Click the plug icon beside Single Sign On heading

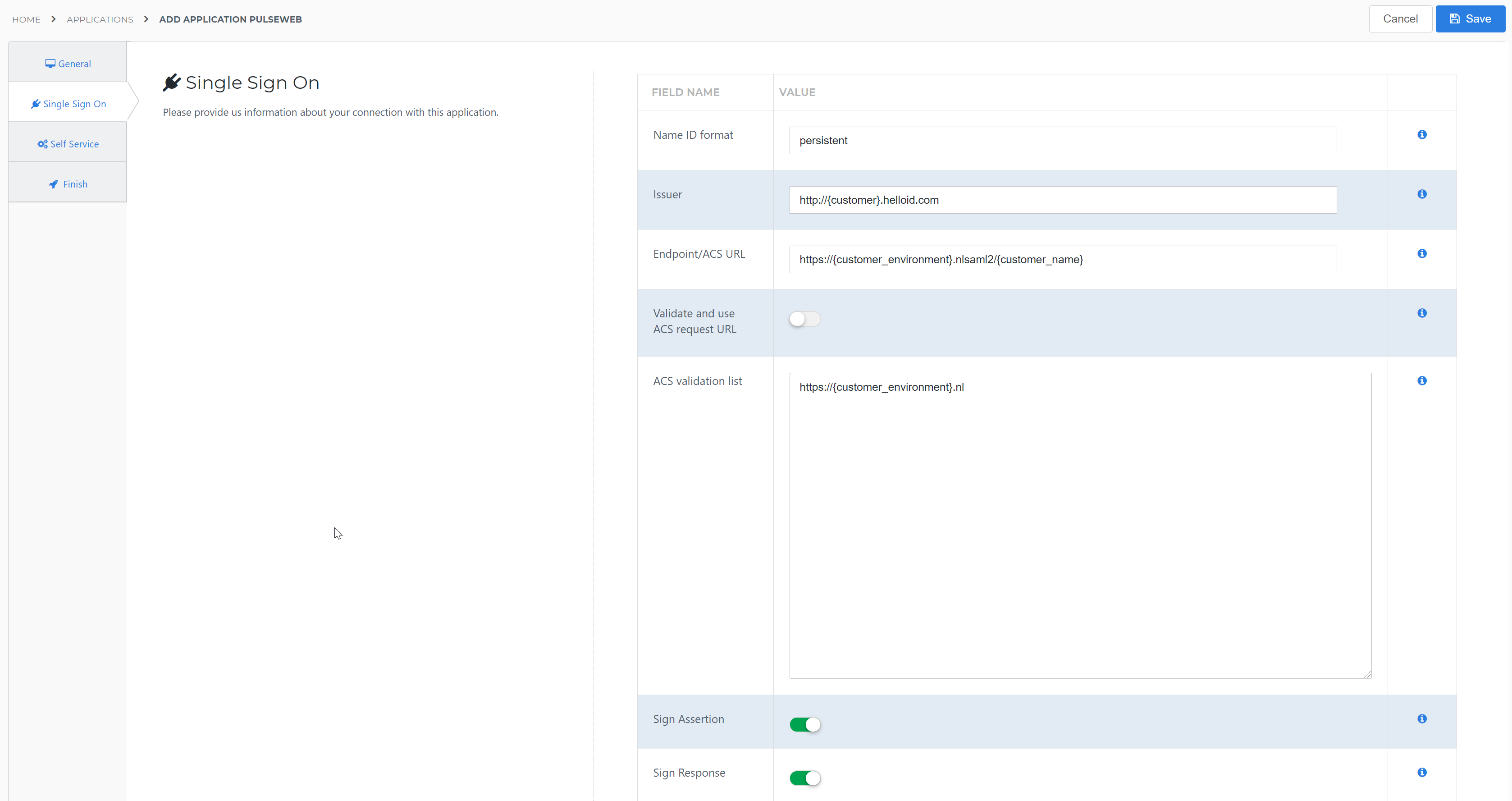coord(171,83)
